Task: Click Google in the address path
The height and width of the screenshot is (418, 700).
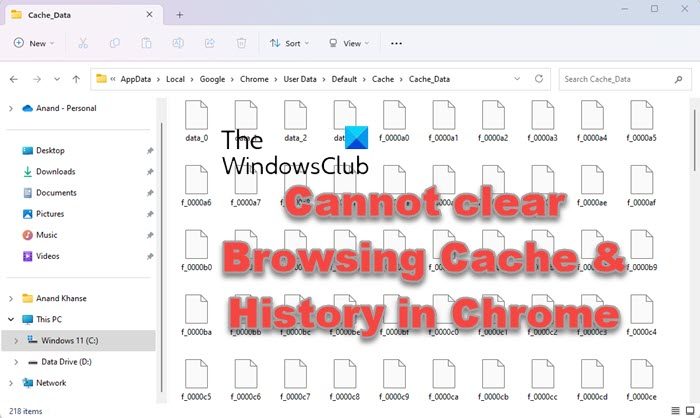Action: pyautogui.click(x=212, y=79)
